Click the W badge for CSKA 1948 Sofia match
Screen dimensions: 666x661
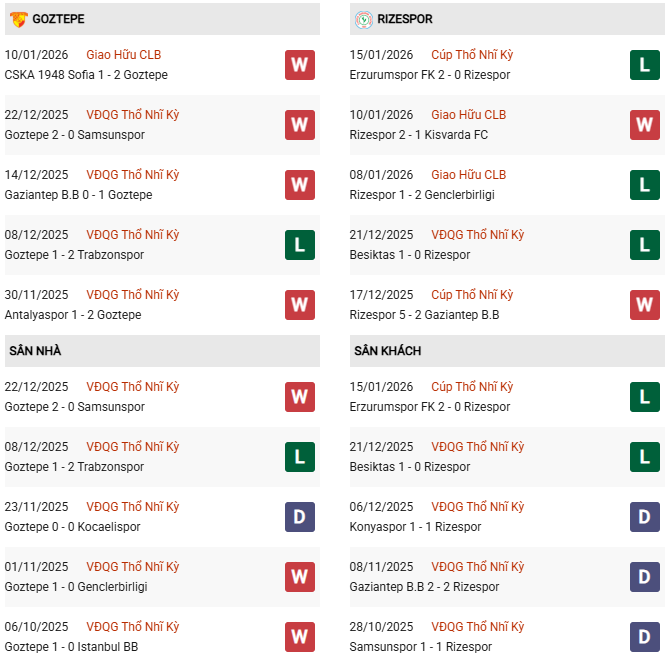pyautogui.click(x=299, y=65)
